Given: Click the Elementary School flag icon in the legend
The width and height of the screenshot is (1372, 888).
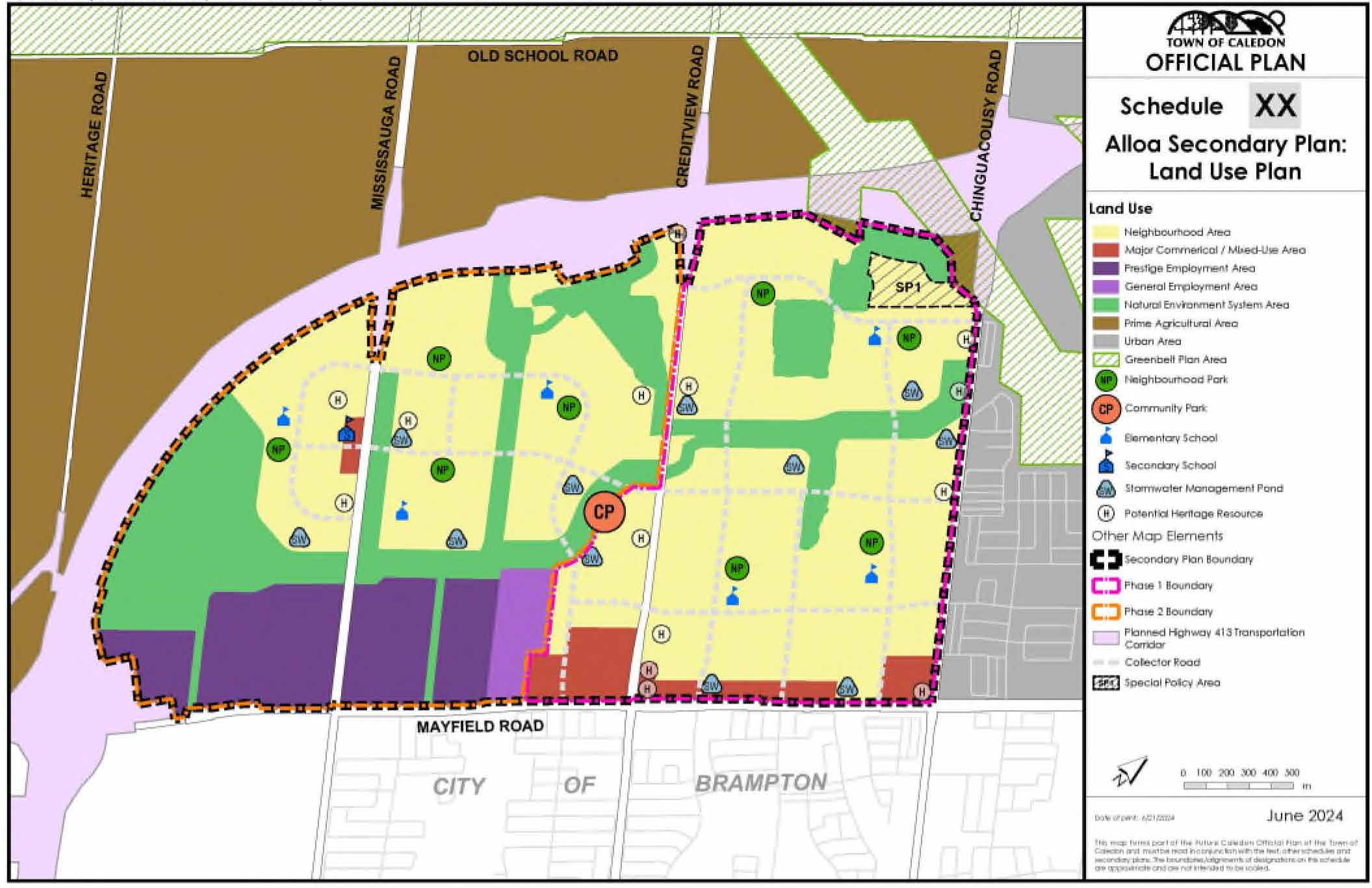Looking at the screenshot, I should 1106,436.
